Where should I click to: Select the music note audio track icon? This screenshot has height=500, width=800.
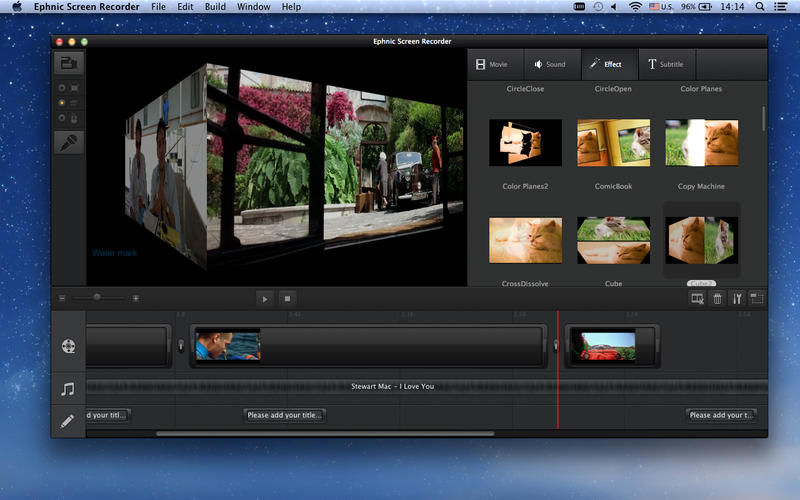68,389
